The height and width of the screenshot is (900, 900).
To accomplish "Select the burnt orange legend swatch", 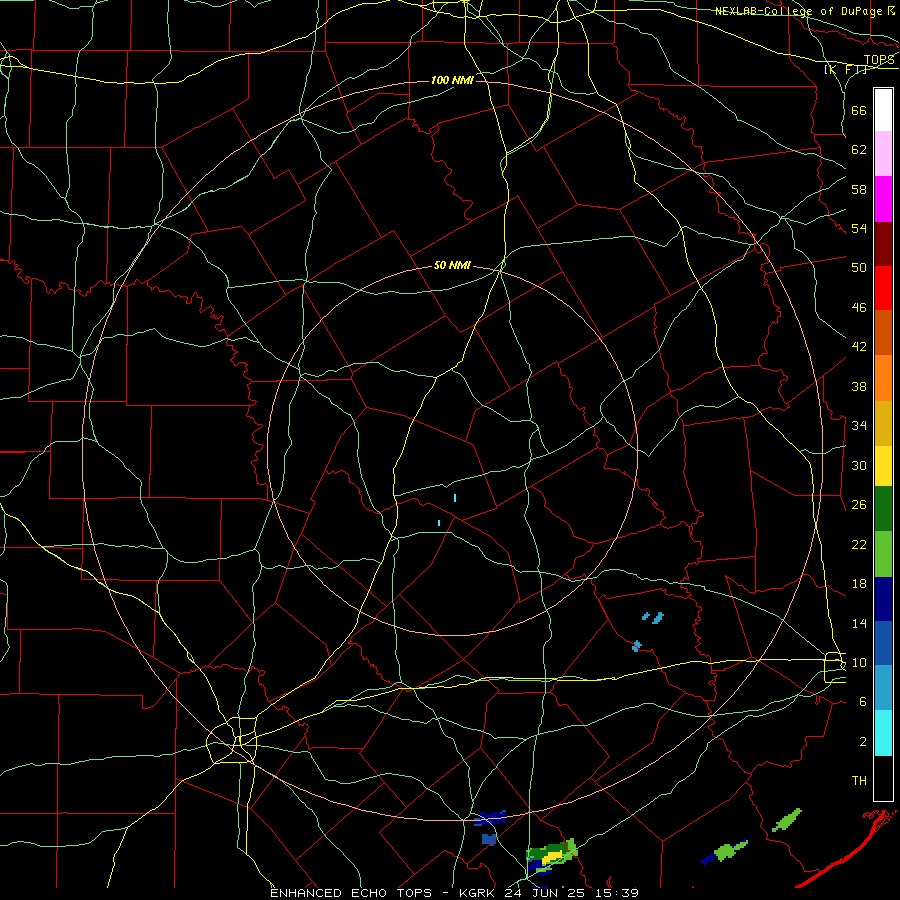I will point(883,332).
